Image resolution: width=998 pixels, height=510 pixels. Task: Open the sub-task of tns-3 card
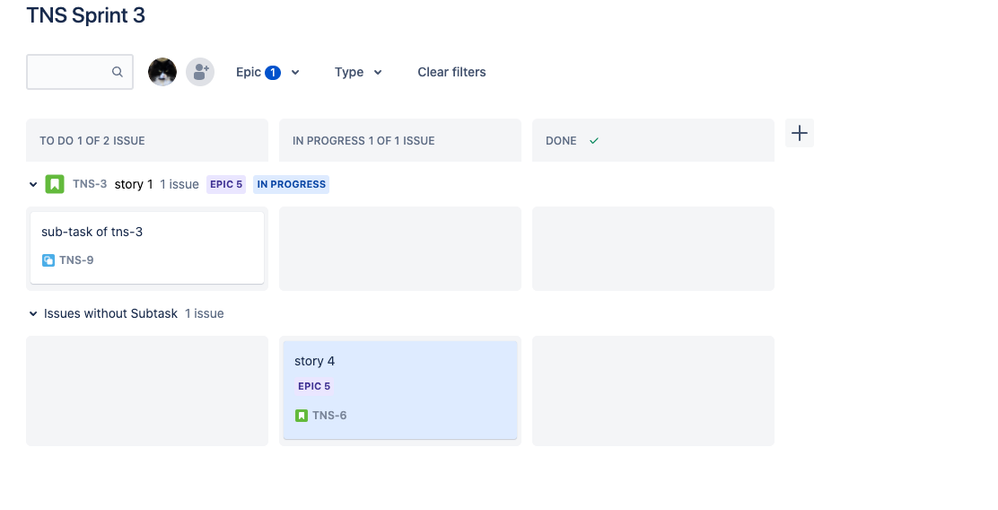[147, 248]
